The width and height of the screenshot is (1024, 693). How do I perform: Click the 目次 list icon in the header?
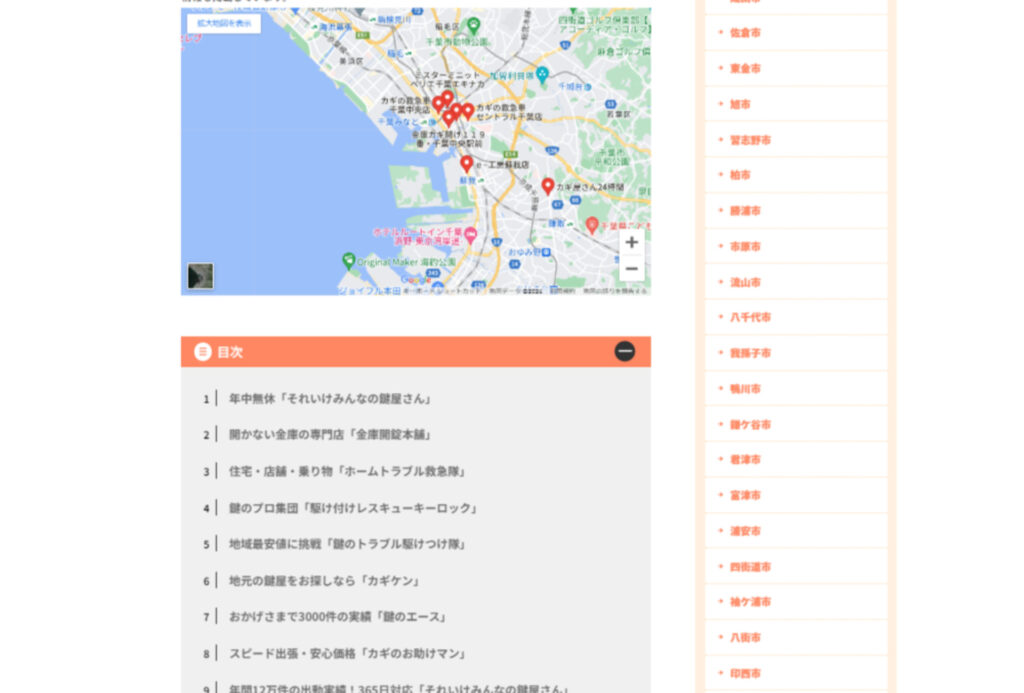[203, 352]
